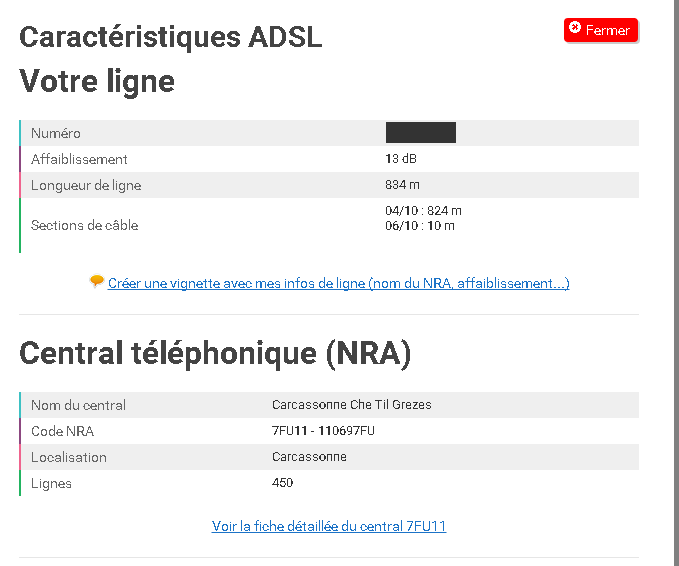Screen dimensions: 679x566
Task: Click the 'Carcassonne Che Til Grezes' central name
Action: pyautogui.click(x=351, y=405)
